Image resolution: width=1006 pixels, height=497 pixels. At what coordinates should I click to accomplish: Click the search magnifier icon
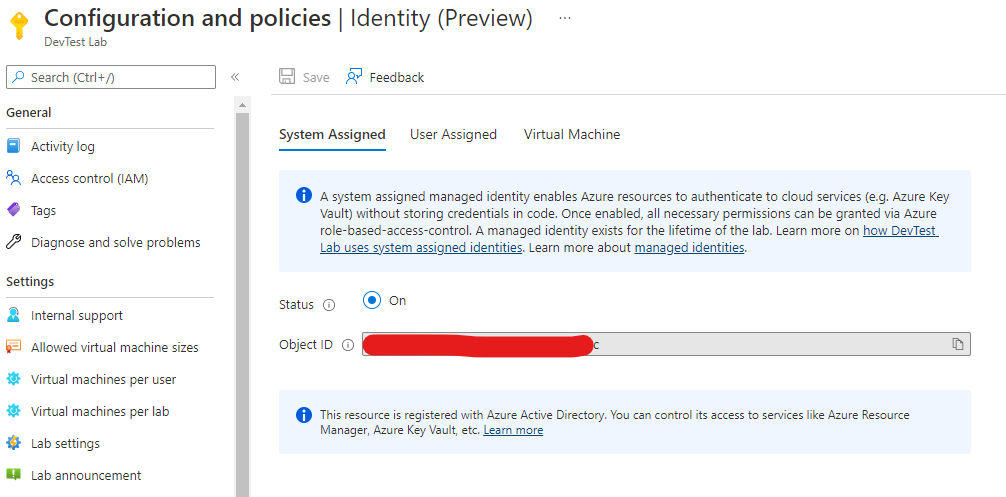click(19, 77)
